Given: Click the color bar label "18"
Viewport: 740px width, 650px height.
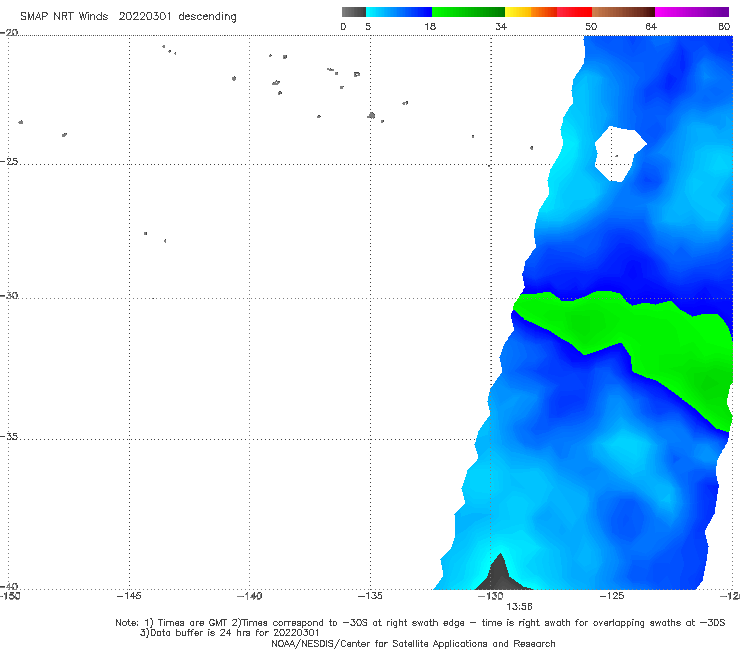Looking at the screenshot, I should (x=430, y=26).
